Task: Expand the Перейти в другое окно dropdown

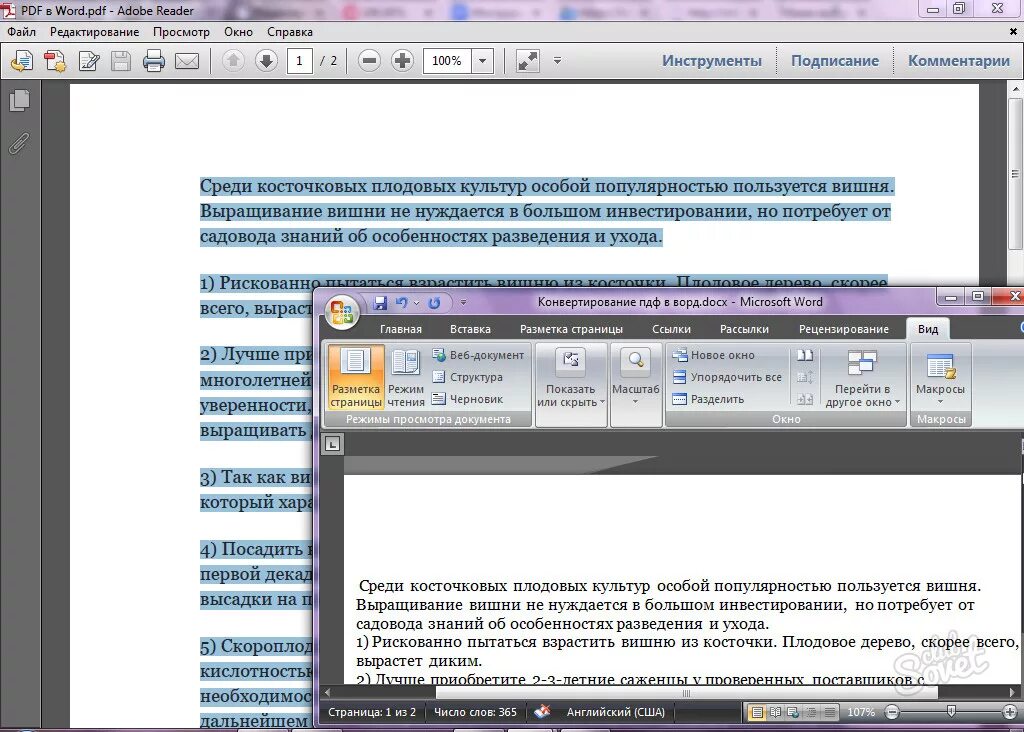Action: click(897, 402)
